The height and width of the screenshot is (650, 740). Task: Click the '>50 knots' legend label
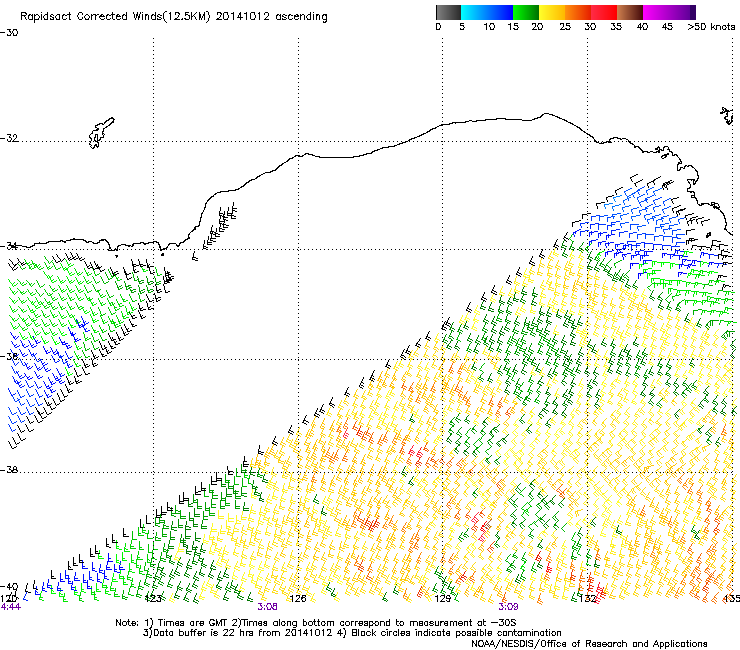click(711, 27)
